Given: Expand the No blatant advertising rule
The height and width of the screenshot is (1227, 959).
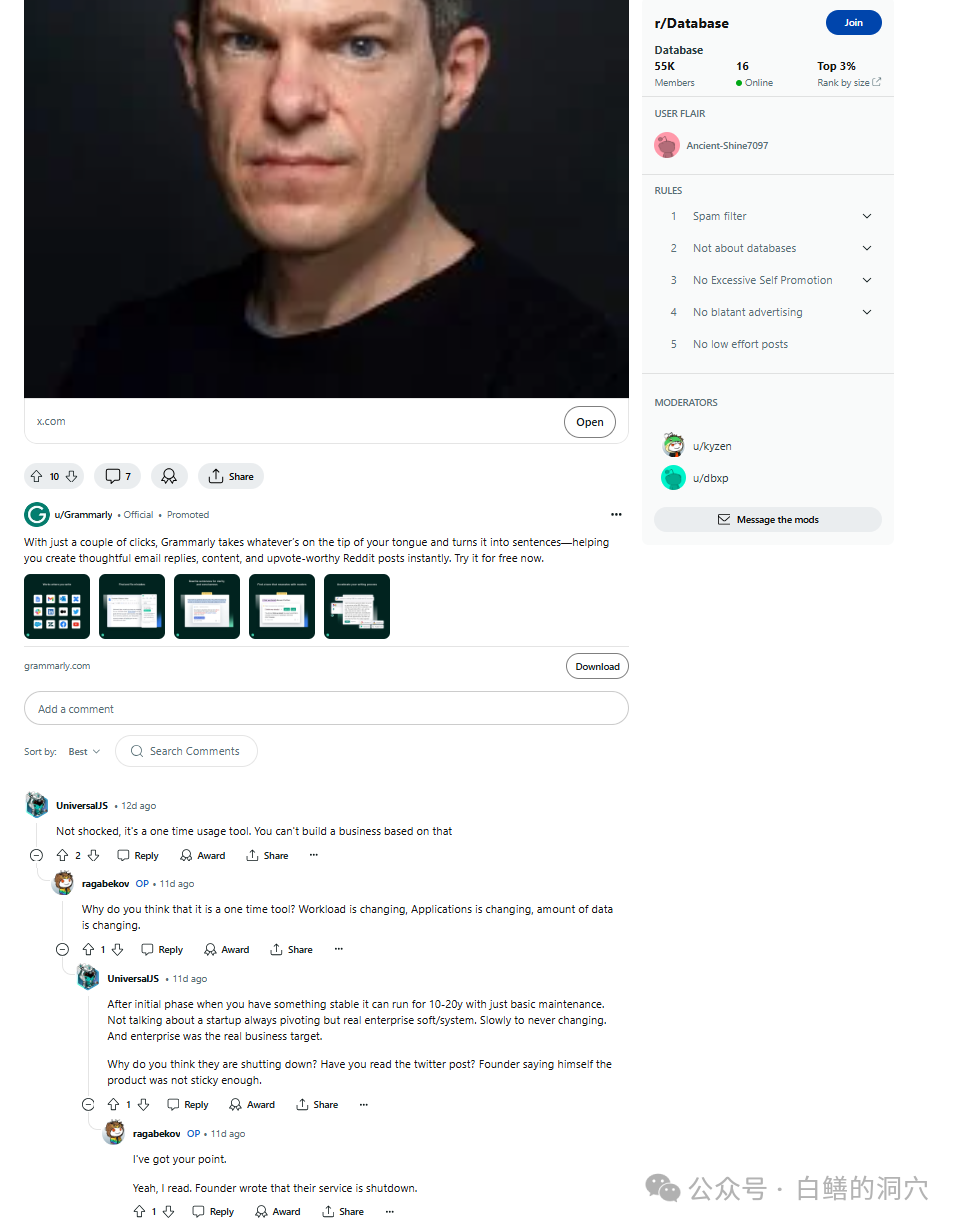Looking at the screenshot, I should 867,312.
